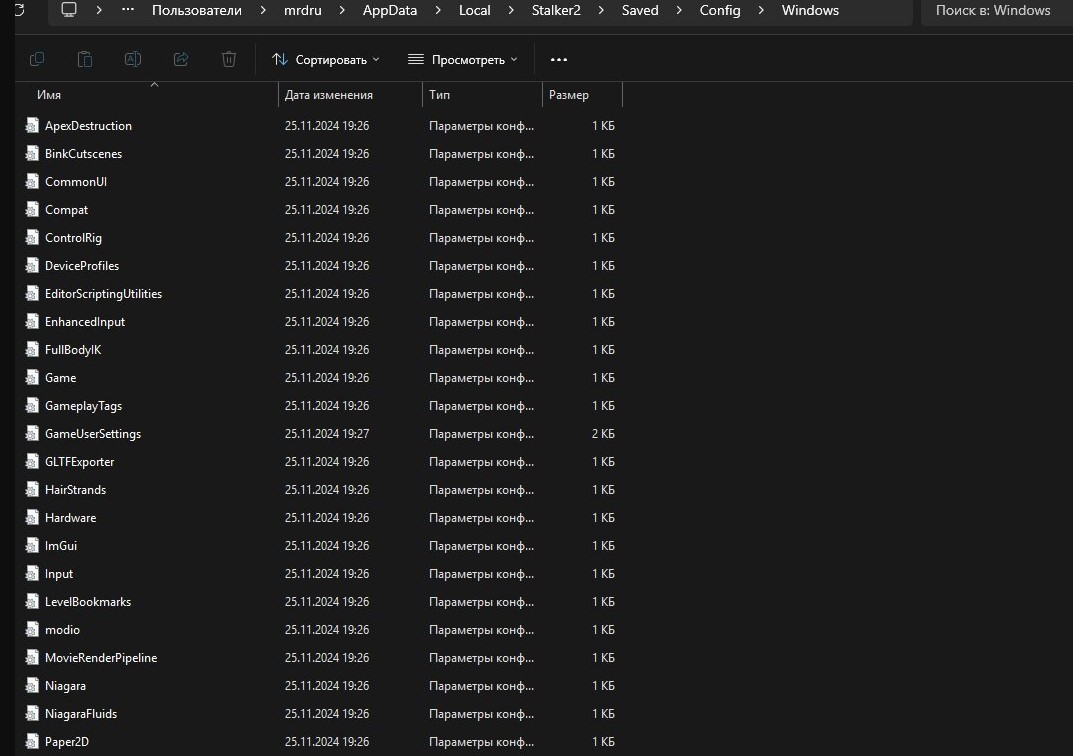Select the GameUserSettings config file icon
Screen dimensions: 1073x756
coord(32,434)
